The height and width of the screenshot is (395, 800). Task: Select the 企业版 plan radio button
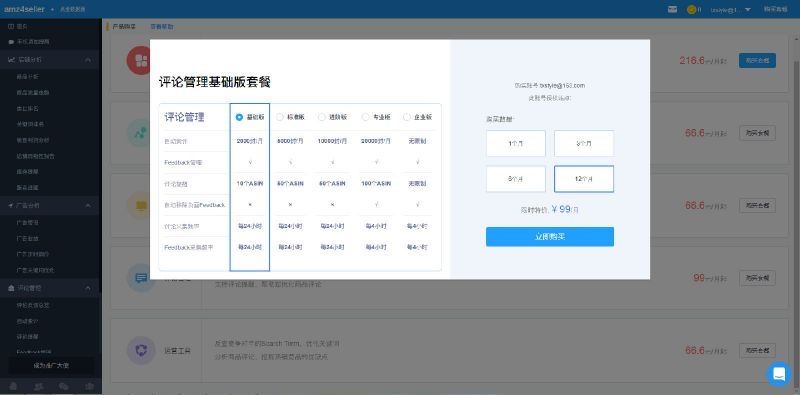pyautogui.click(x=407, y=117)
